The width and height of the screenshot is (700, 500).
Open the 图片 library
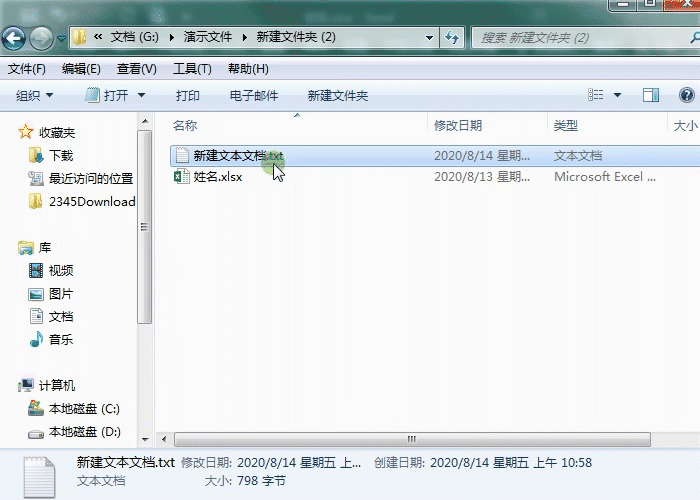[x=61, y=294]
